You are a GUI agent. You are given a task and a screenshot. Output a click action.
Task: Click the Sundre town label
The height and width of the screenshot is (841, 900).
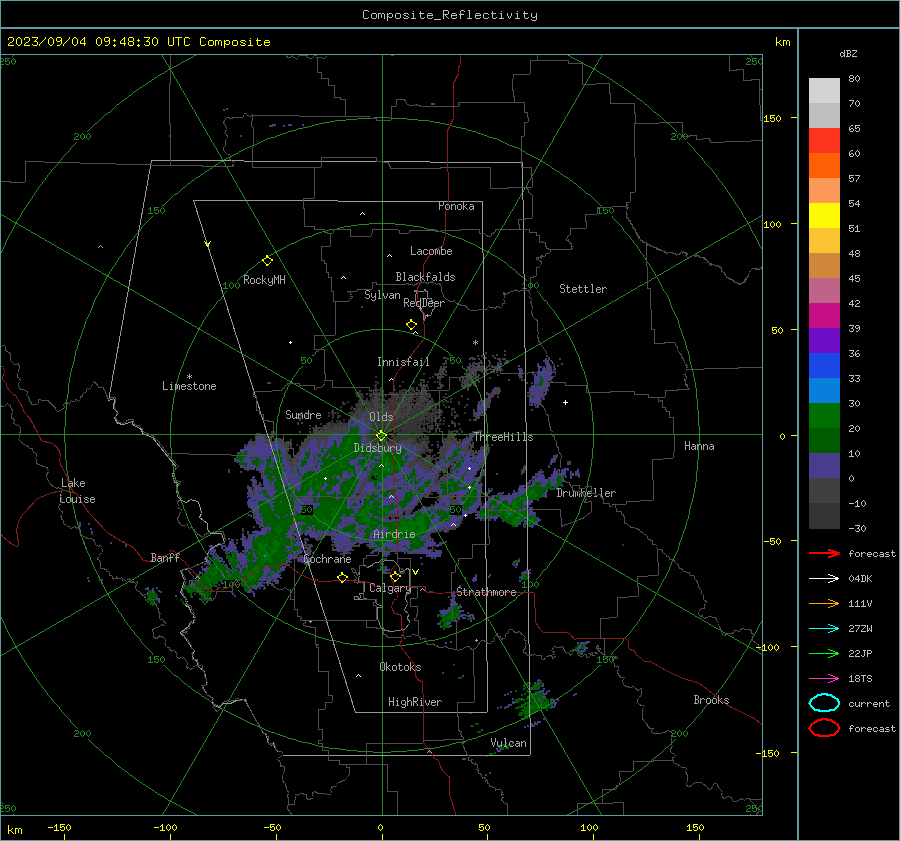[303, 414]
